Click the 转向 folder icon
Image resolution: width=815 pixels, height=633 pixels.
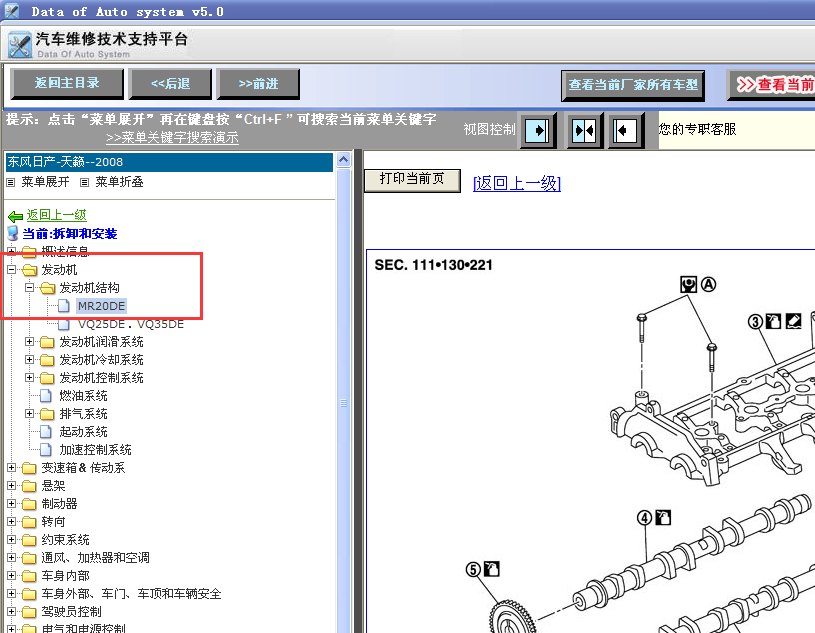[x=29, y=522]
